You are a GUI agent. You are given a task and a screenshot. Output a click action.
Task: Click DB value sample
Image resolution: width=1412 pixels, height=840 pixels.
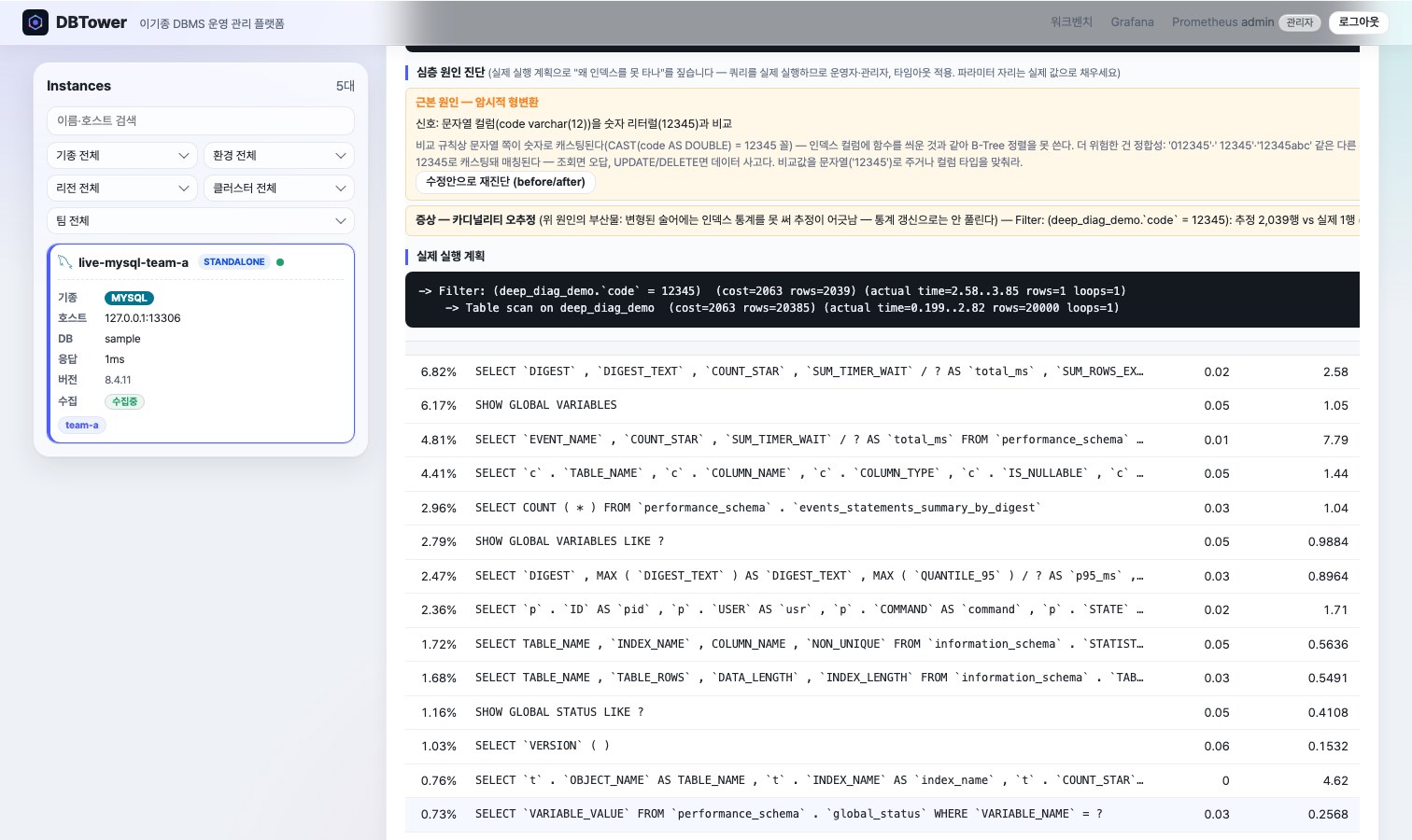(122, 339)
